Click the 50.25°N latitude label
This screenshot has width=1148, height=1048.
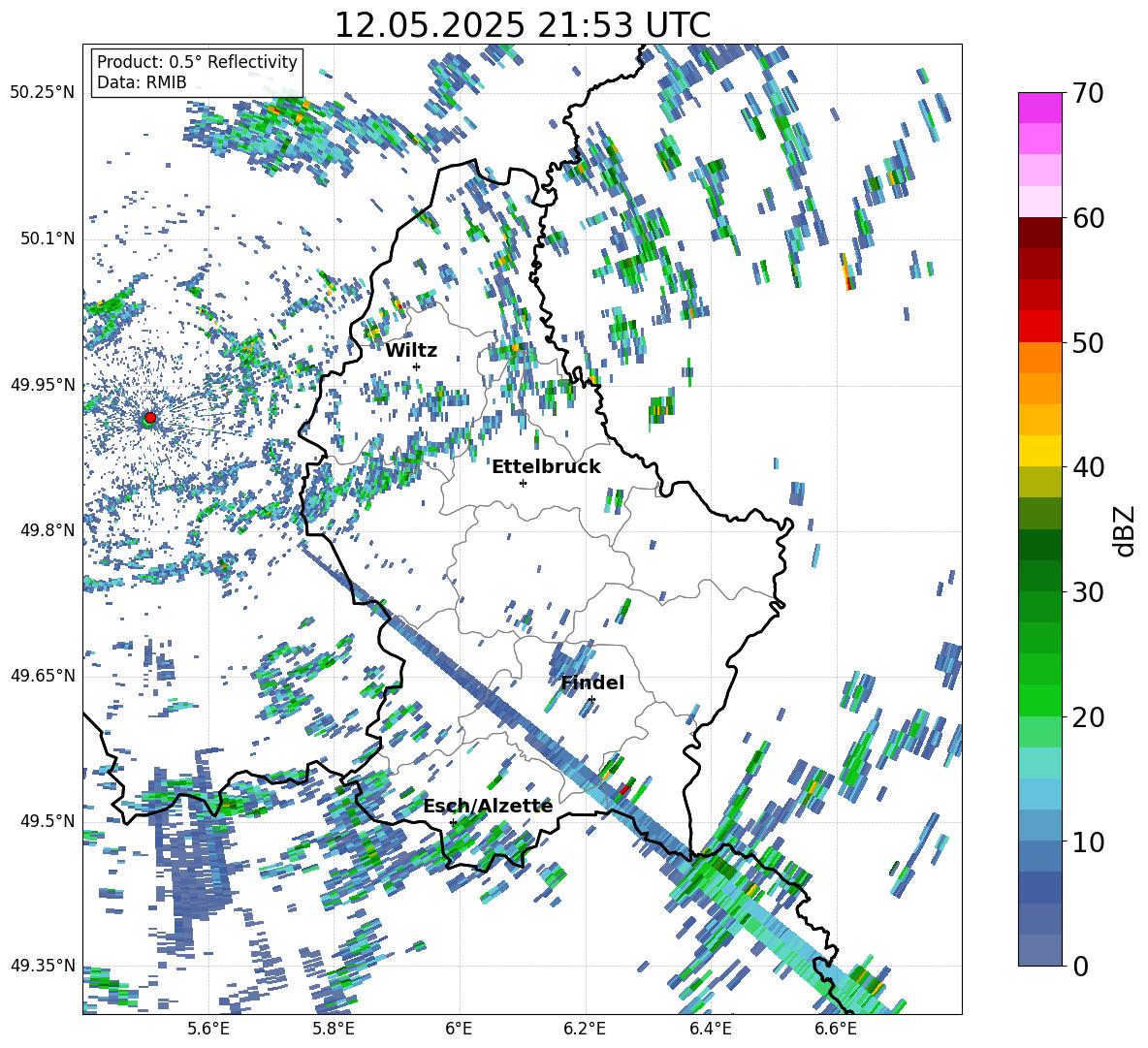point(42,93)
